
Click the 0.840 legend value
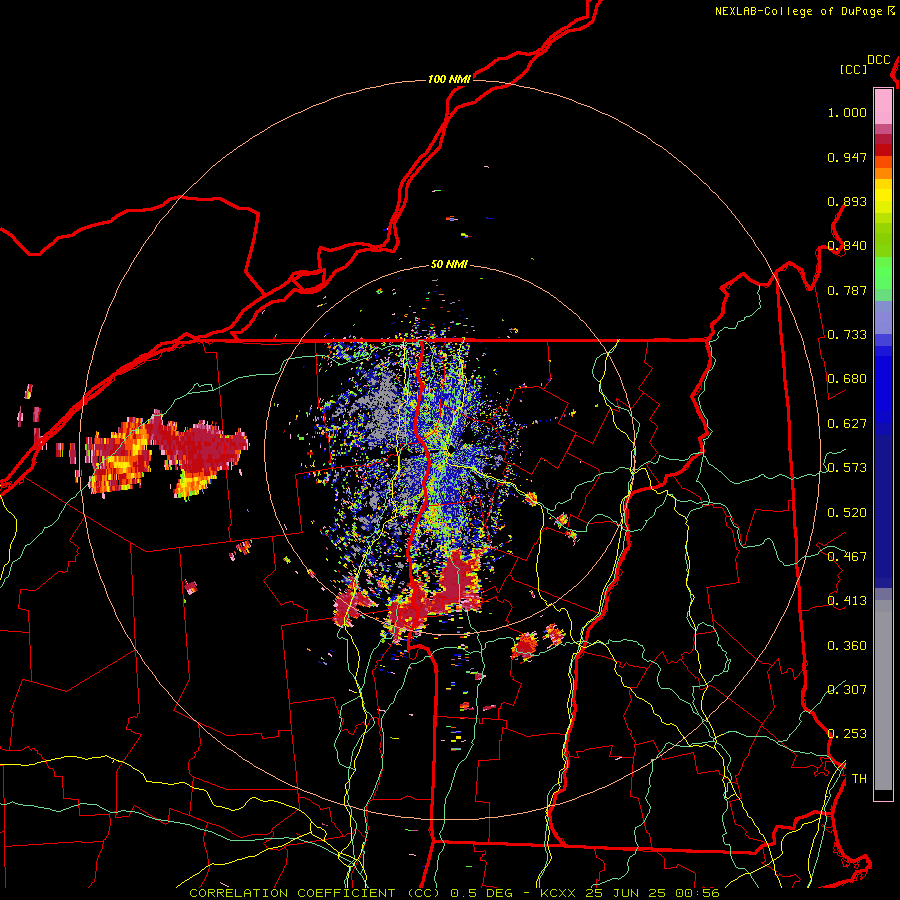(847, 246)
